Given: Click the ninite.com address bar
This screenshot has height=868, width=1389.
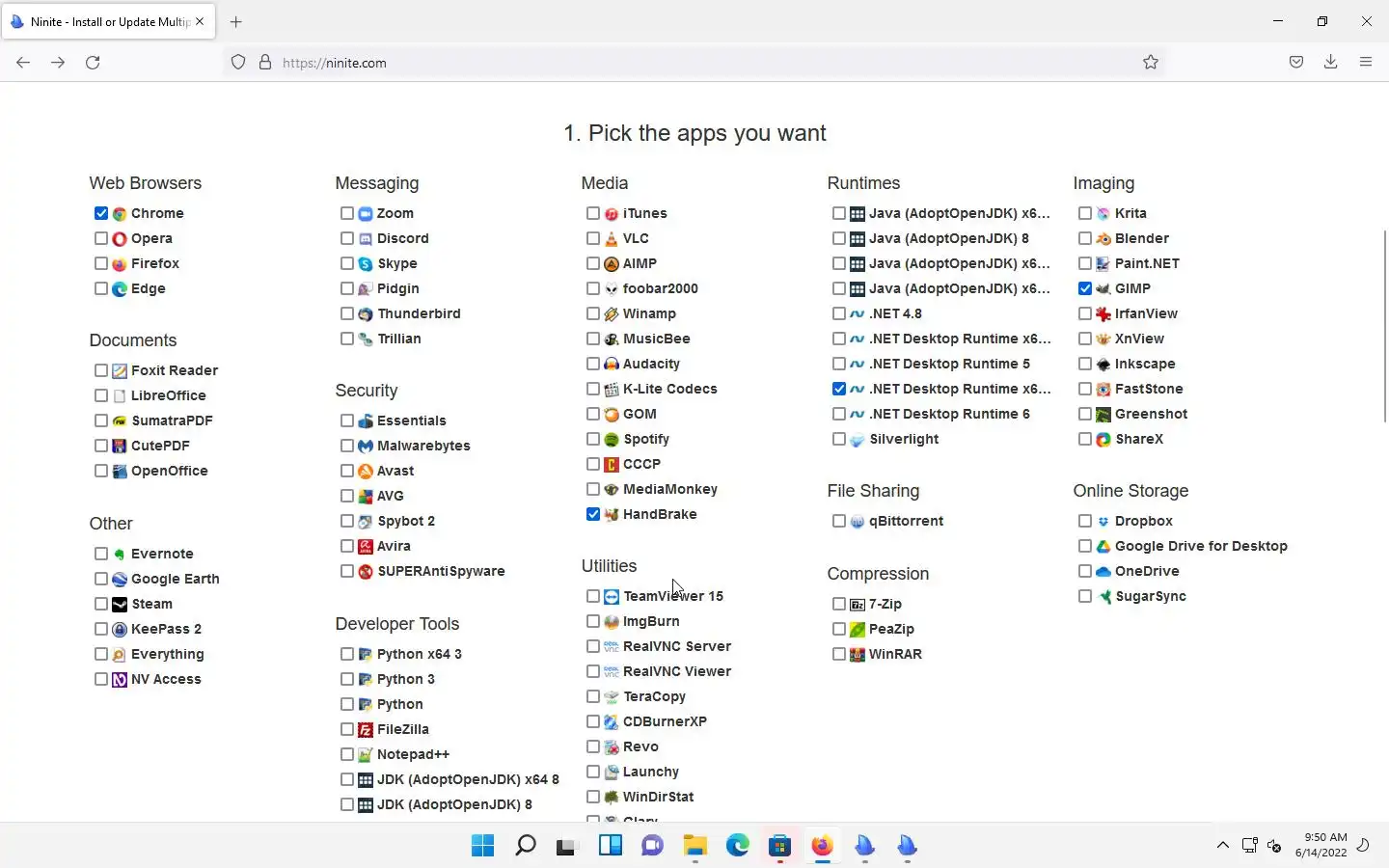Looking at the screenshot, I should (x=694, y=63).
